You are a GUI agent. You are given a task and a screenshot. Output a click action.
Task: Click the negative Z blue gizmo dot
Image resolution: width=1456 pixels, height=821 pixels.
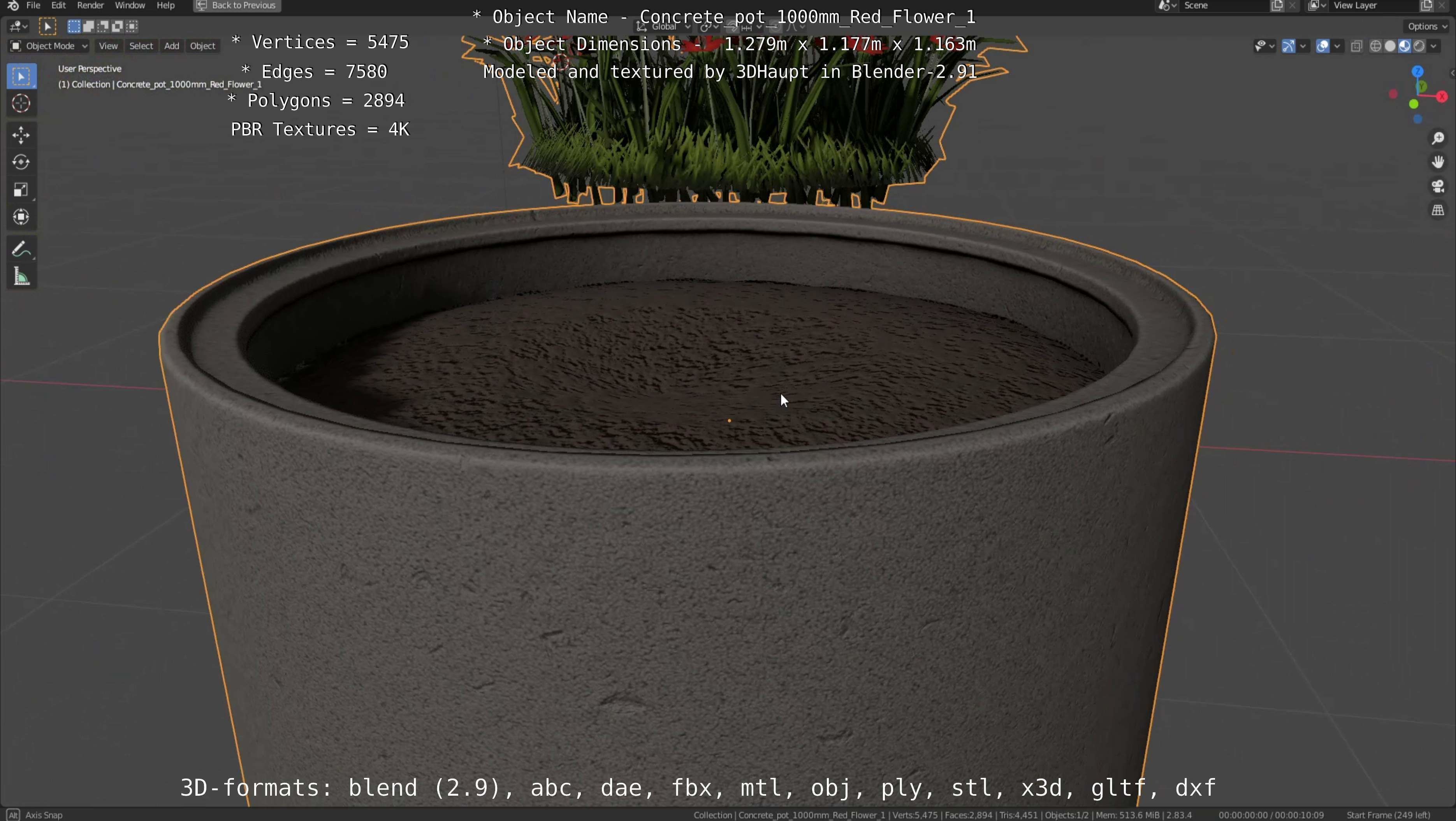[1417, 119]
